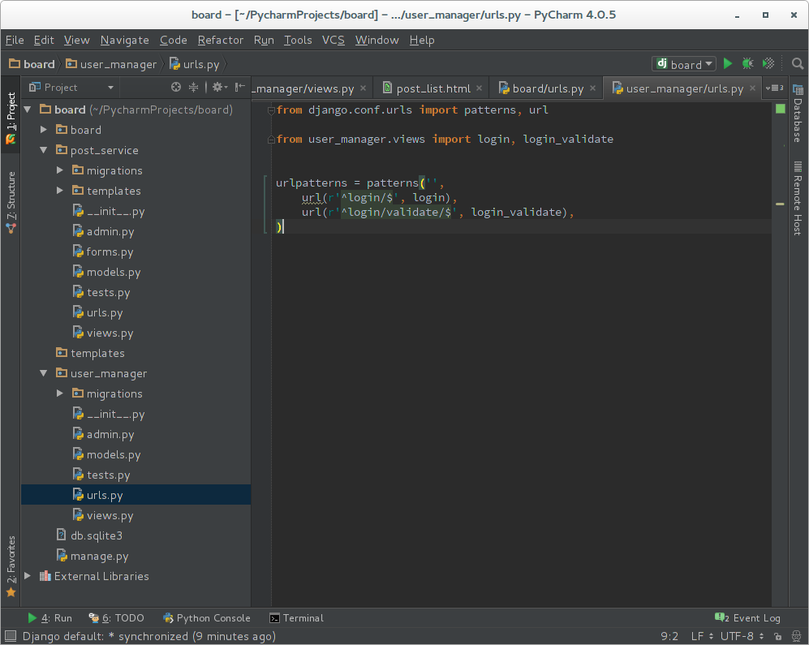Open the Terminal tool window
This screenshot has height=645, width=809.
pyautogui.click(x=297, y=618)
